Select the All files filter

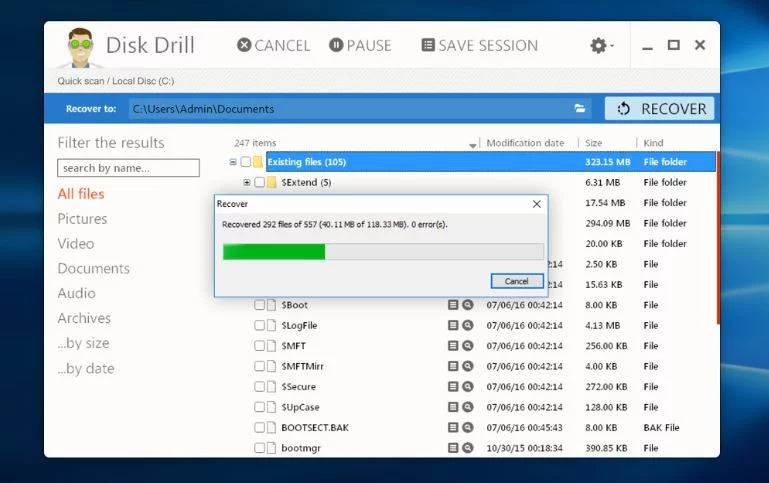pos(81,194)
